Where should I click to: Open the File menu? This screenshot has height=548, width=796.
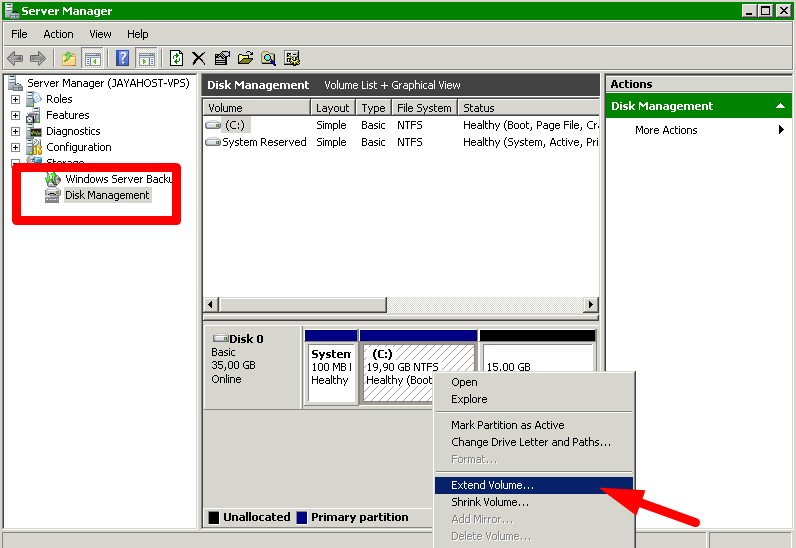coord(19,34)
